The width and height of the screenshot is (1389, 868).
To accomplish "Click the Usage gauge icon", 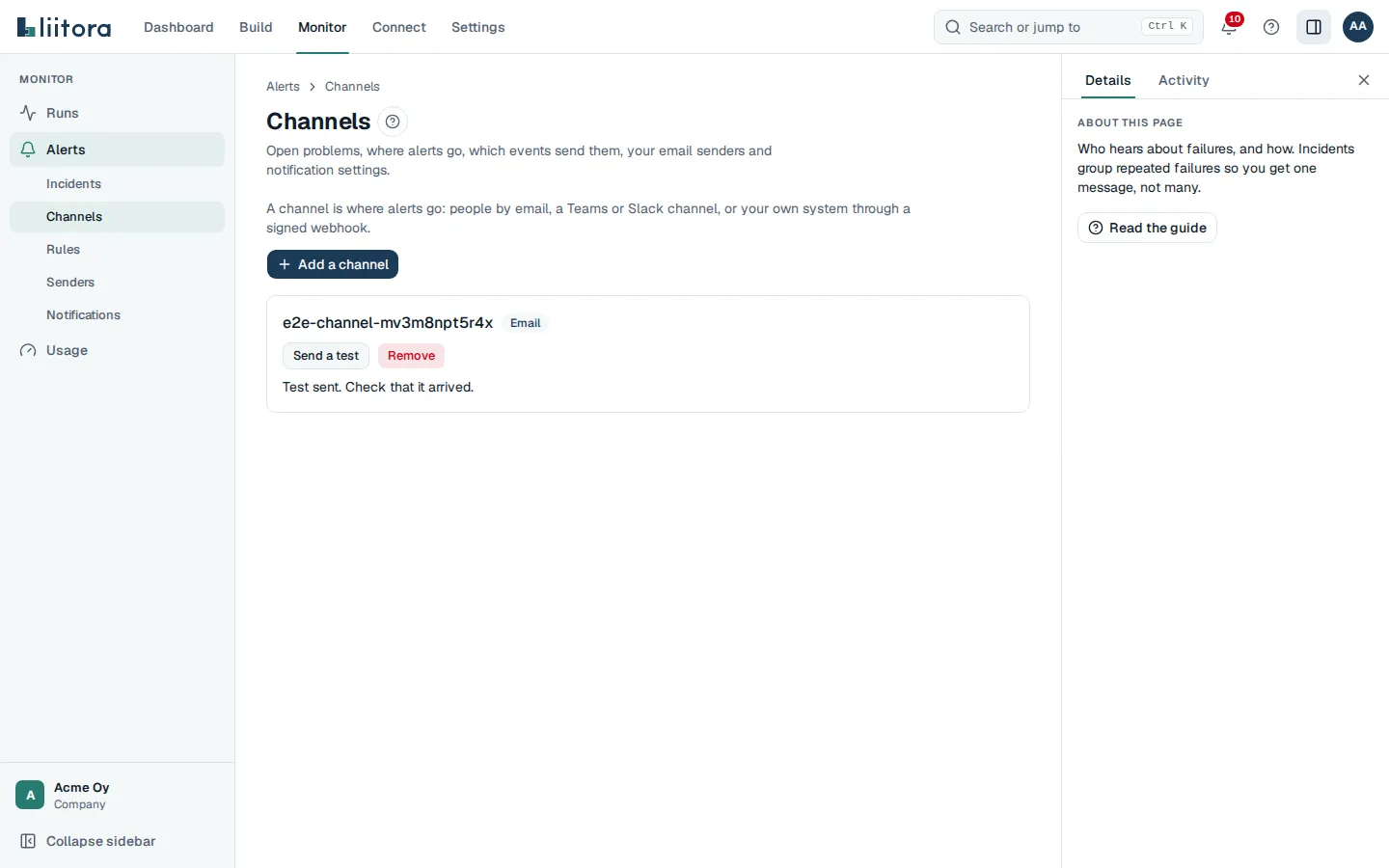I will (28, 350).
